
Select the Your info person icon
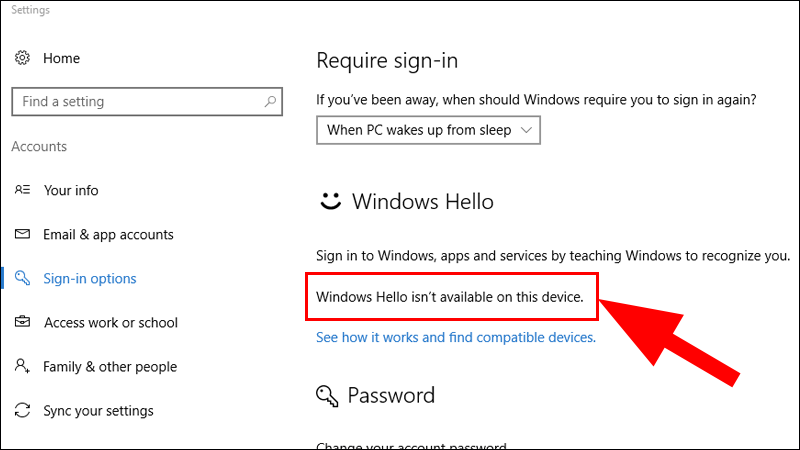(22, 190)
